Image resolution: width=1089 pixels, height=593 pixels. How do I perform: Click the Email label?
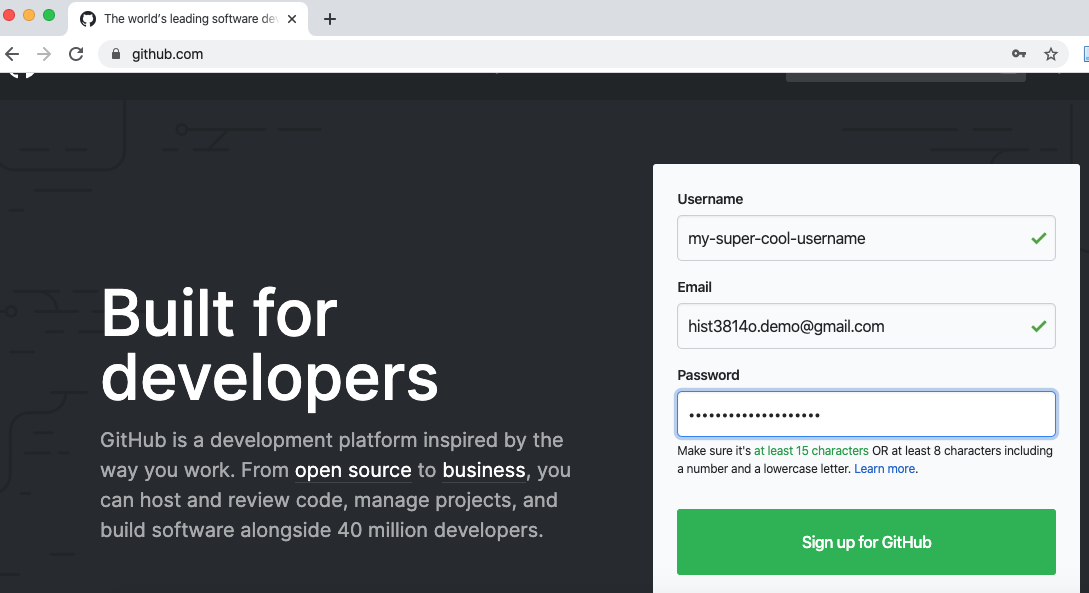[x=695, y=287]
